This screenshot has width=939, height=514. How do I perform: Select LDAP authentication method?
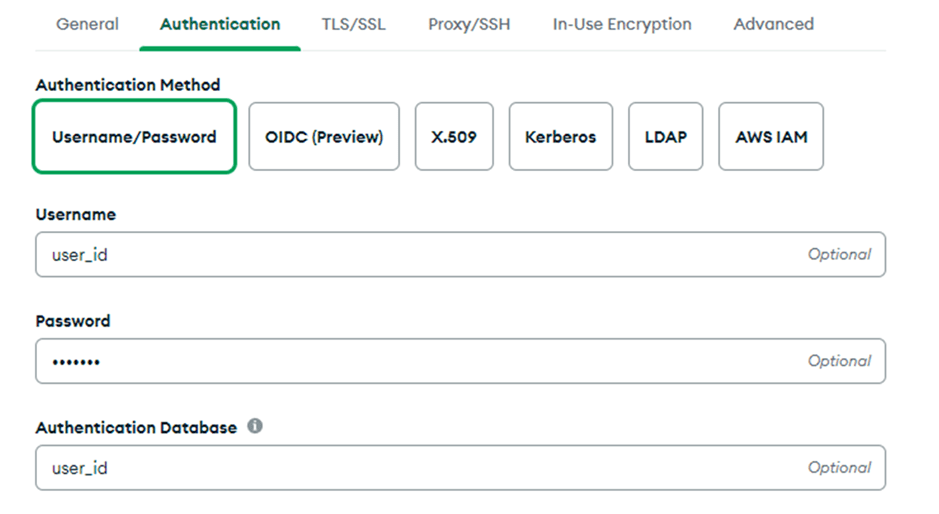(x=666, y=137)
